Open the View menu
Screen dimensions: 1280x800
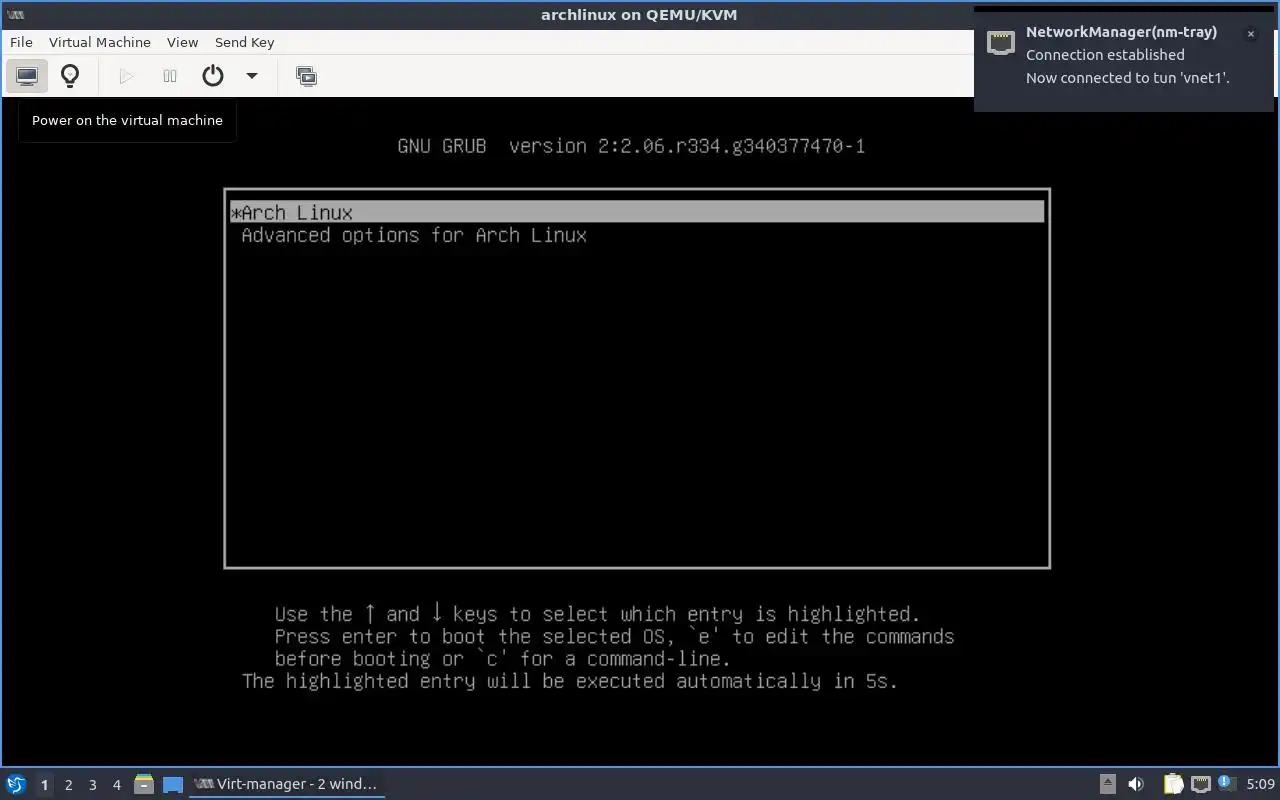tap(182, 42)
